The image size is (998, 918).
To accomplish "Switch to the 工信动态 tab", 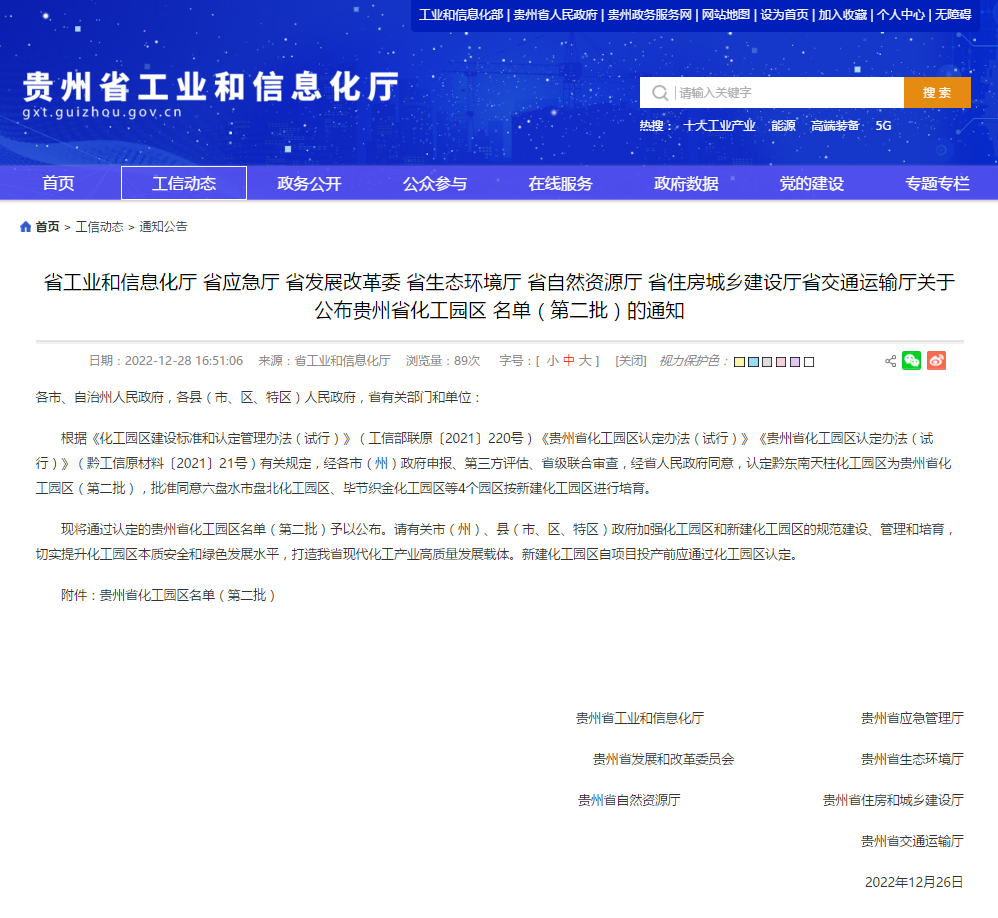I will click(x=183, y=183).
